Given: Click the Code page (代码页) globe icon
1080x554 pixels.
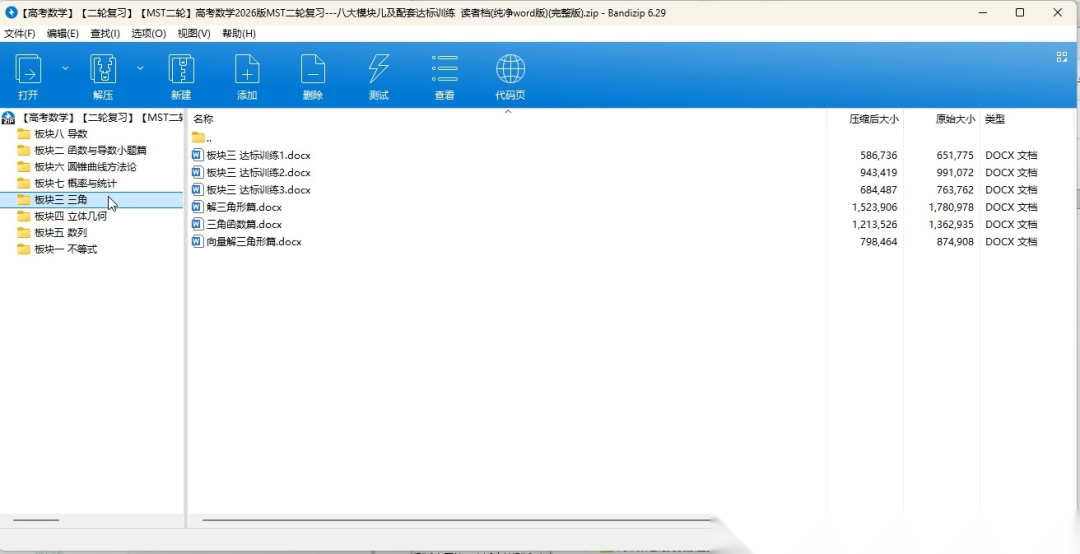Looking at the screenshot, I should tap(510, 70).
